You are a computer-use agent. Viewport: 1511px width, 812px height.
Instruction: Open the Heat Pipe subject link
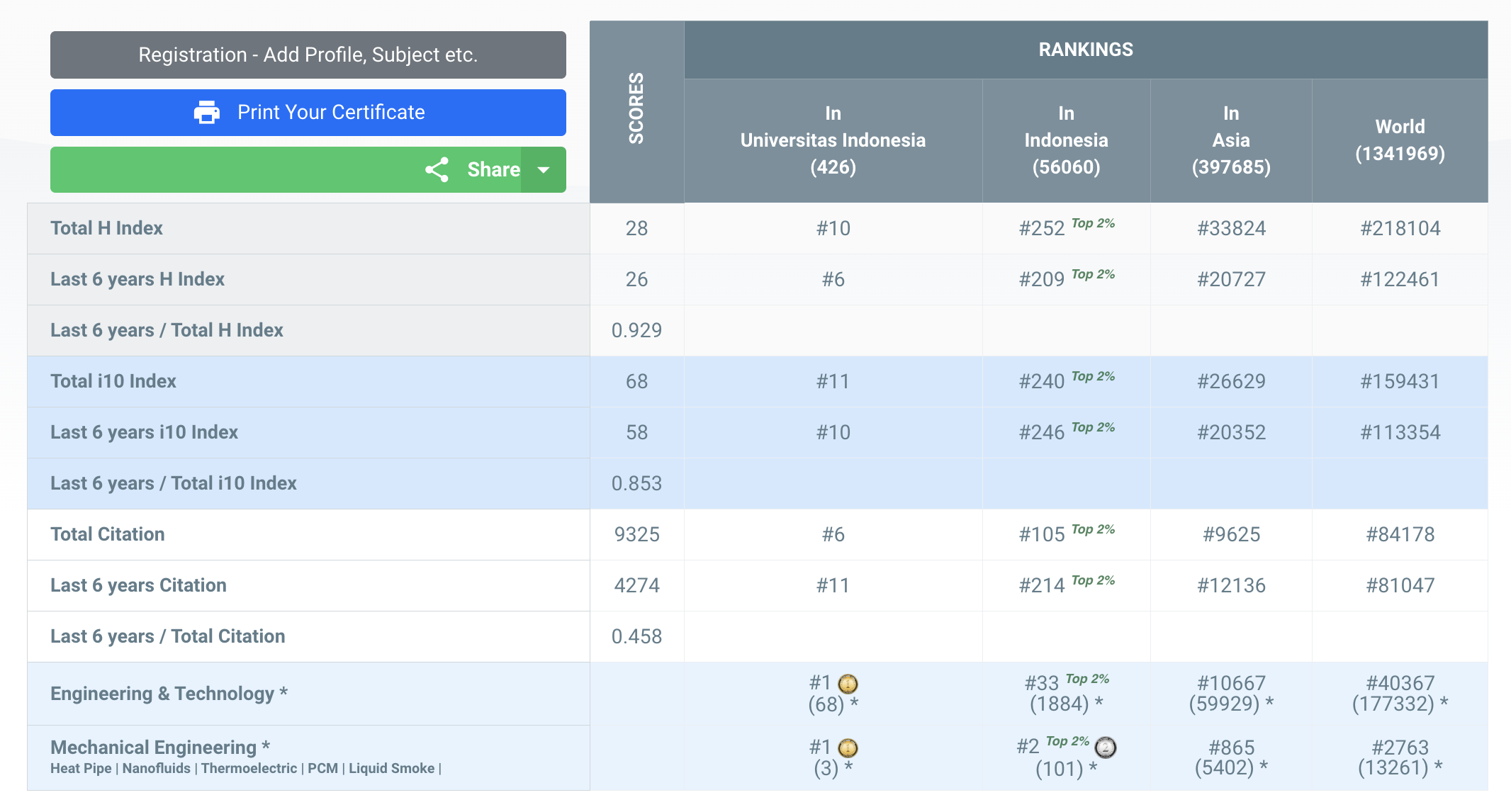81,769
